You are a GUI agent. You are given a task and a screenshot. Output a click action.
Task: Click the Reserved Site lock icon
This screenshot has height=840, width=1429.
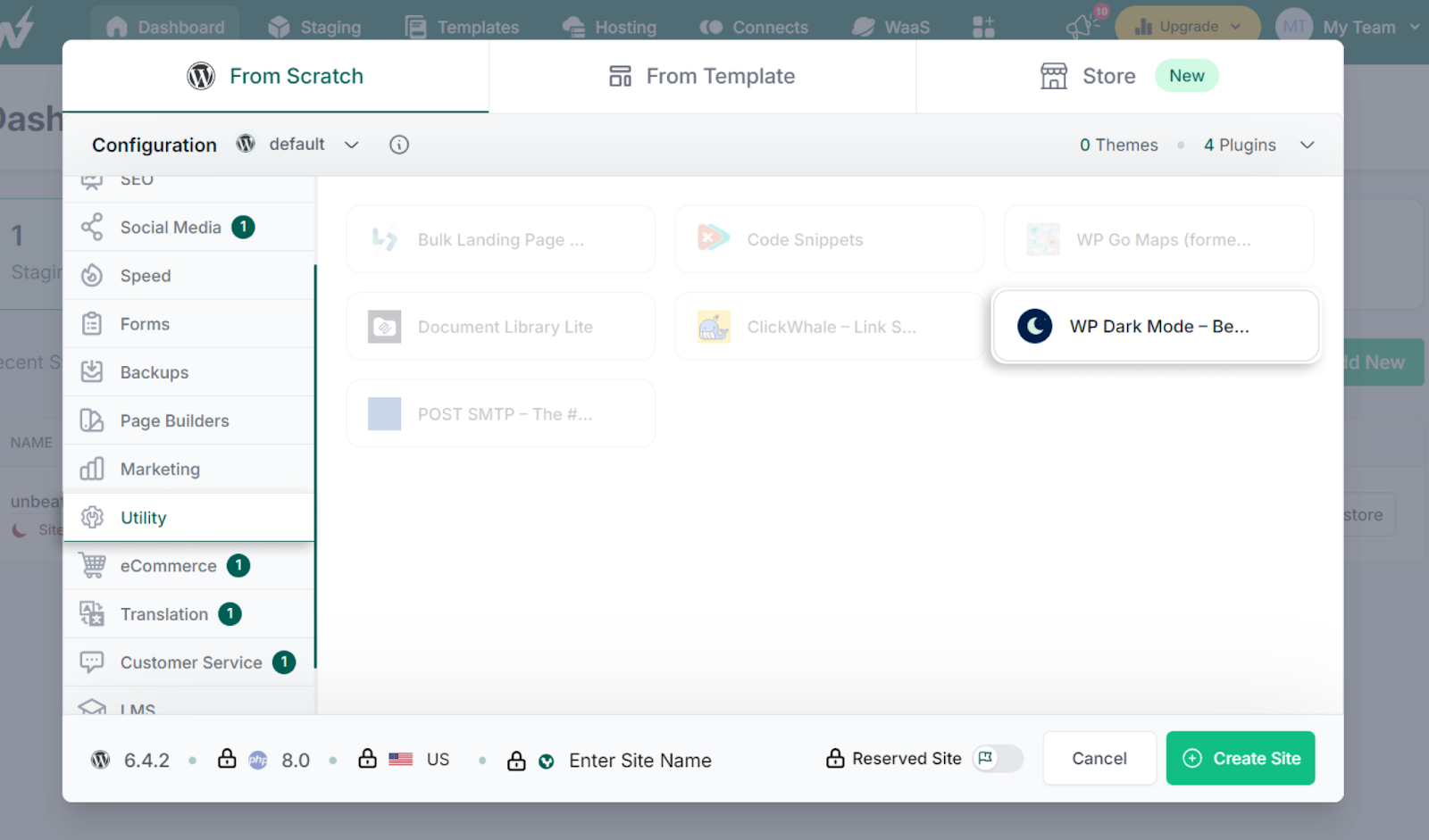[835, 758]
